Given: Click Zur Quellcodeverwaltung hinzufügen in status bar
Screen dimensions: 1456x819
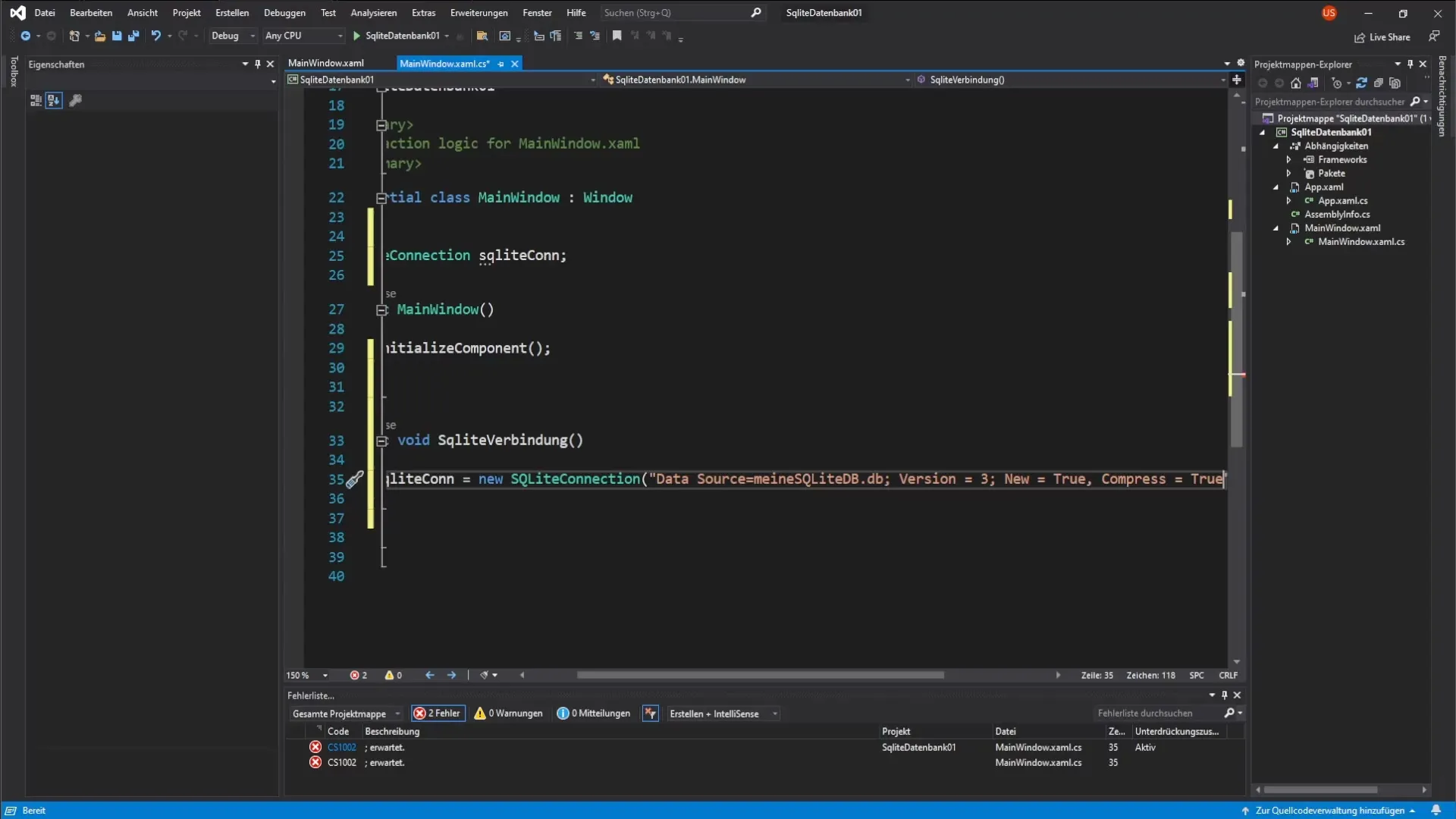Looking at the screenshot, I should tap(1329, 811).
